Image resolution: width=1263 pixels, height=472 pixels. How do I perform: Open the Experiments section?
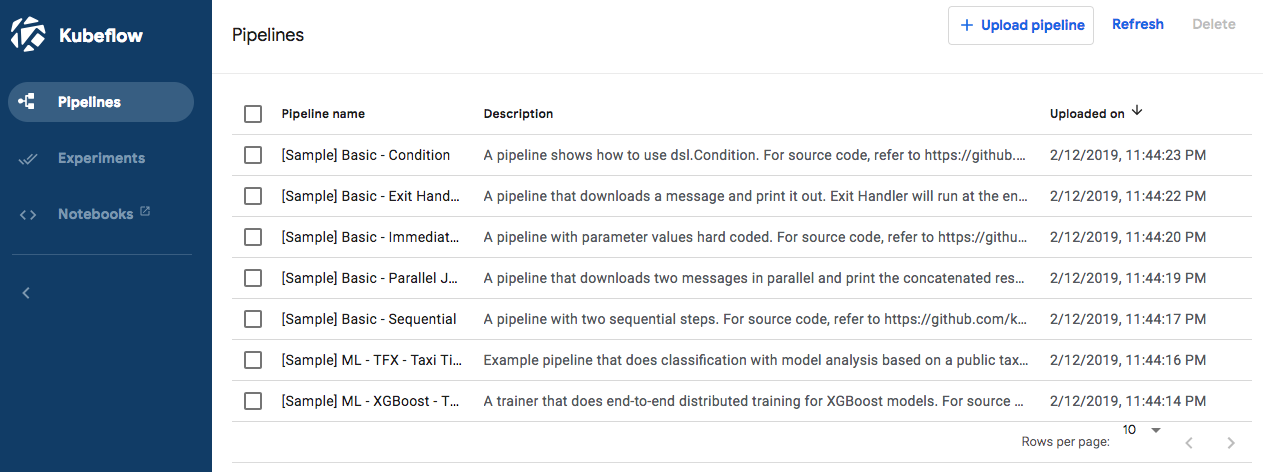(101, 158)
